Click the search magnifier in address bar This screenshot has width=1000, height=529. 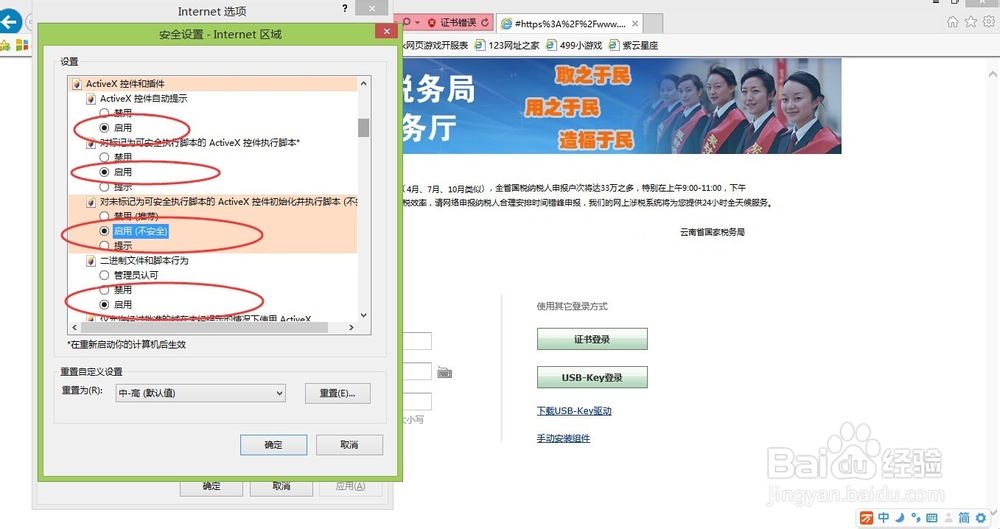point(407,23)
